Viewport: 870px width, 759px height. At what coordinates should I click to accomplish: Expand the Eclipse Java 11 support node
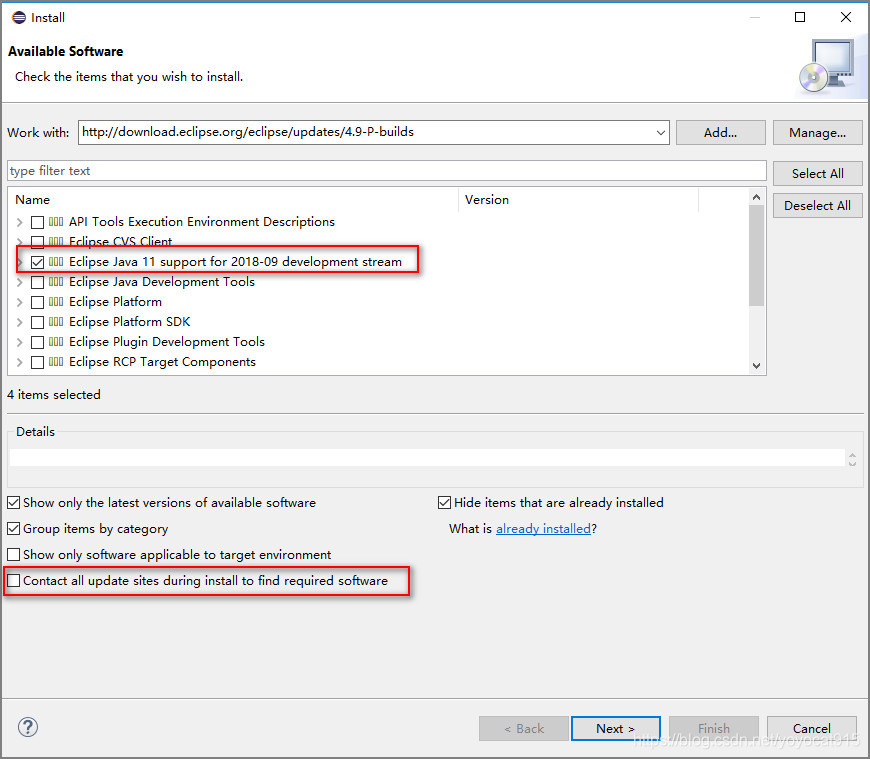point(19,262)
